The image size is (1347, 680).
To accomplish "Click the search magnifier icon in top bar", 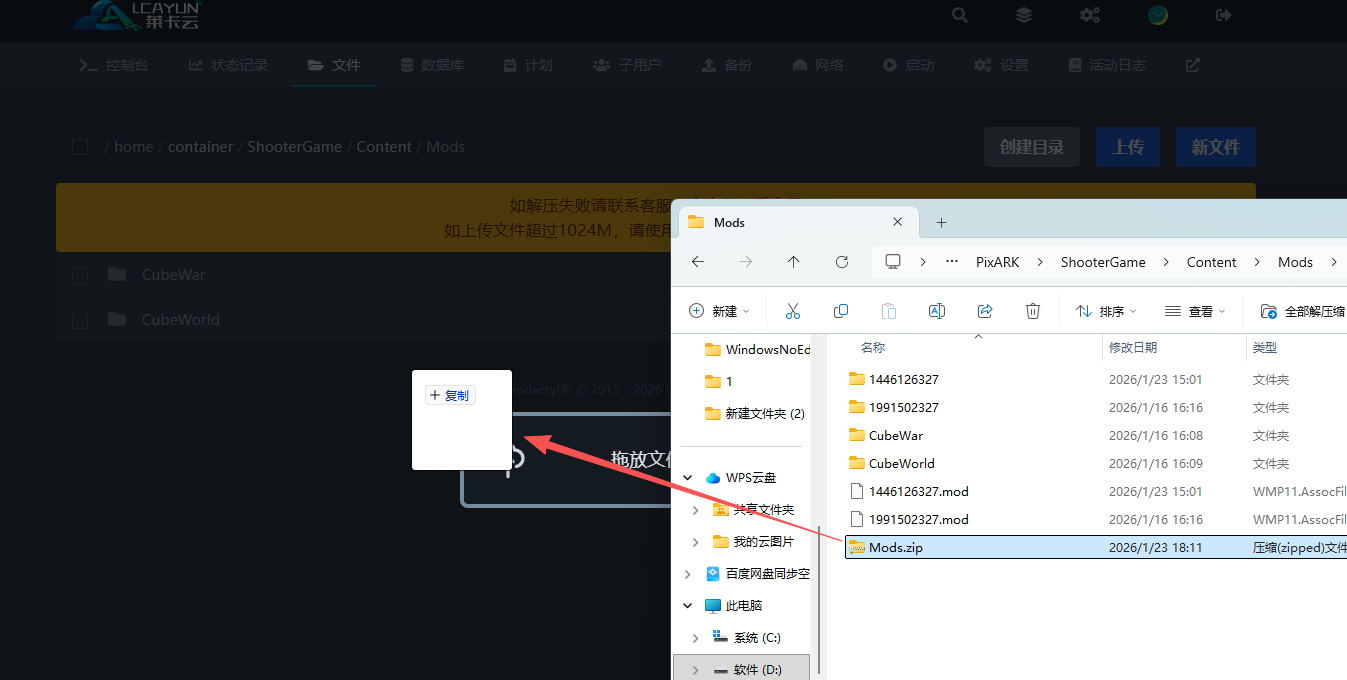I will (960, 15).
